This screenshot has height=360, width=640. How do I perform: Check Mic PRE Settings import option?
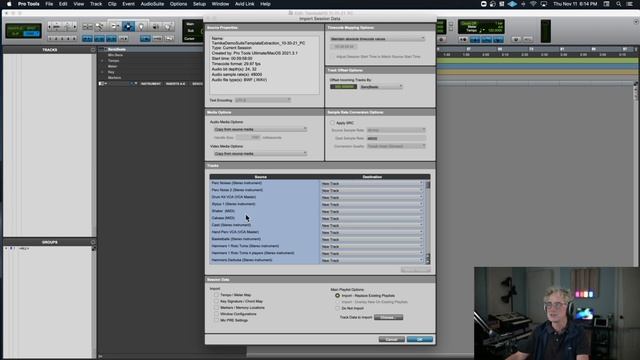[x=216, y=320]
